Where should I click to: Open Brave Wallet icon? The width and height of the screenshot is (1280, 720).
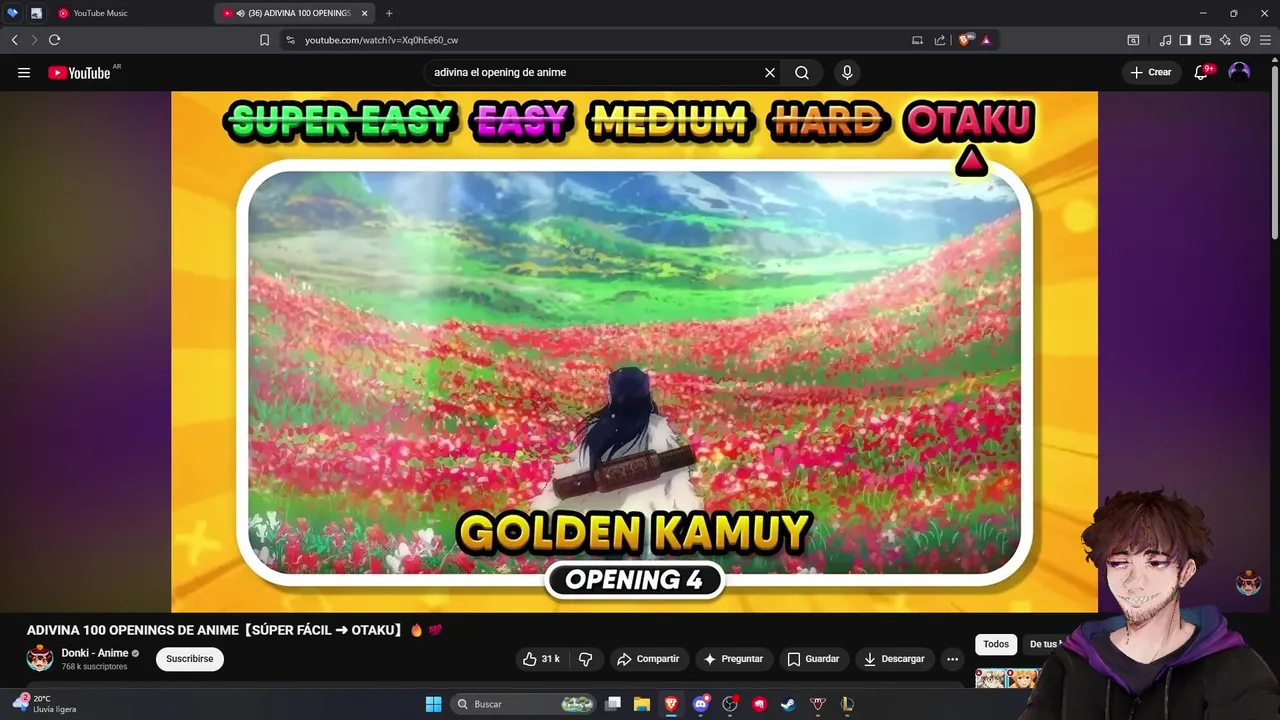[x=1205, y=40]
